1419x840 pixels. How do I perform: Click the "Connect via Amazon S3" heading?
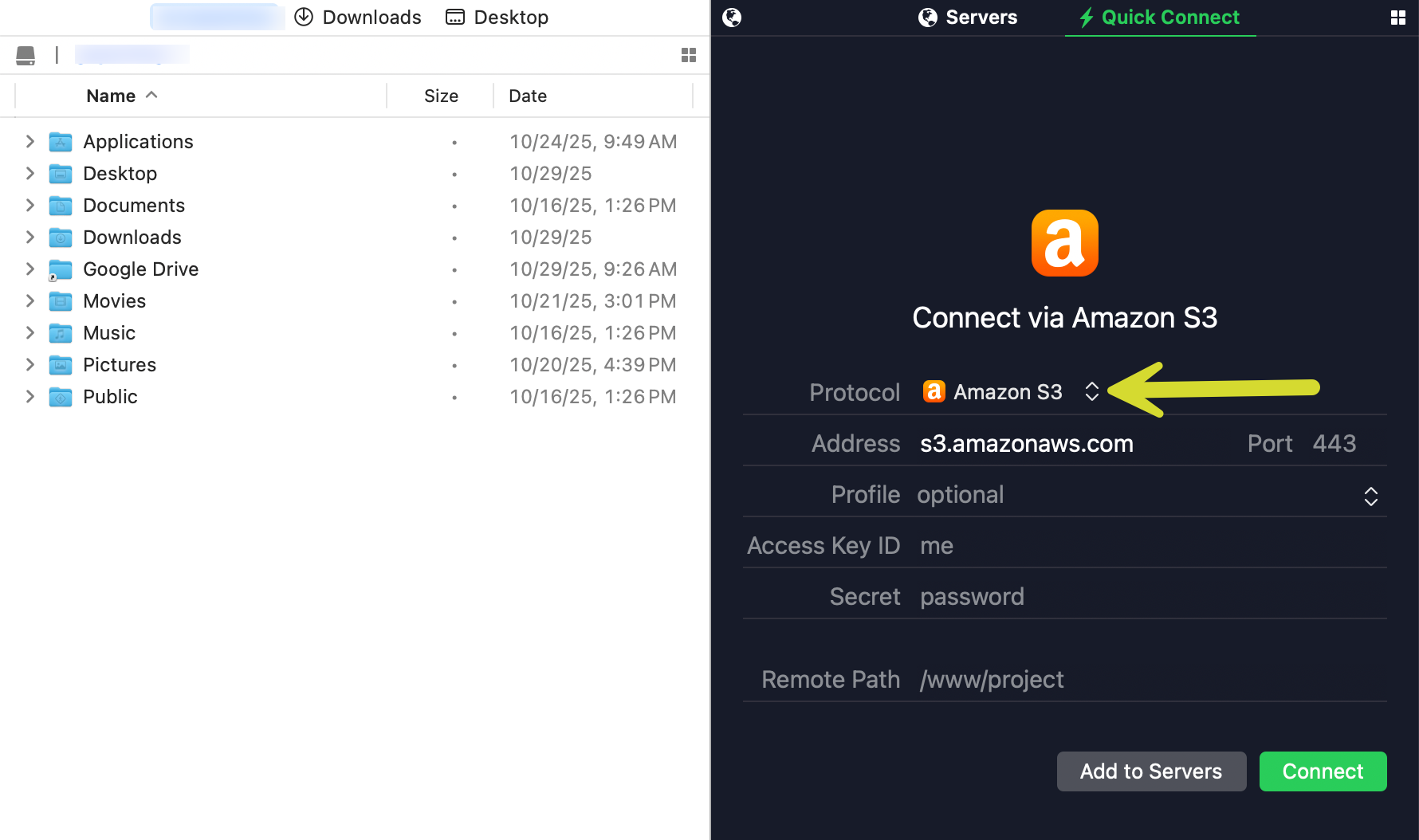(1065, 318)
